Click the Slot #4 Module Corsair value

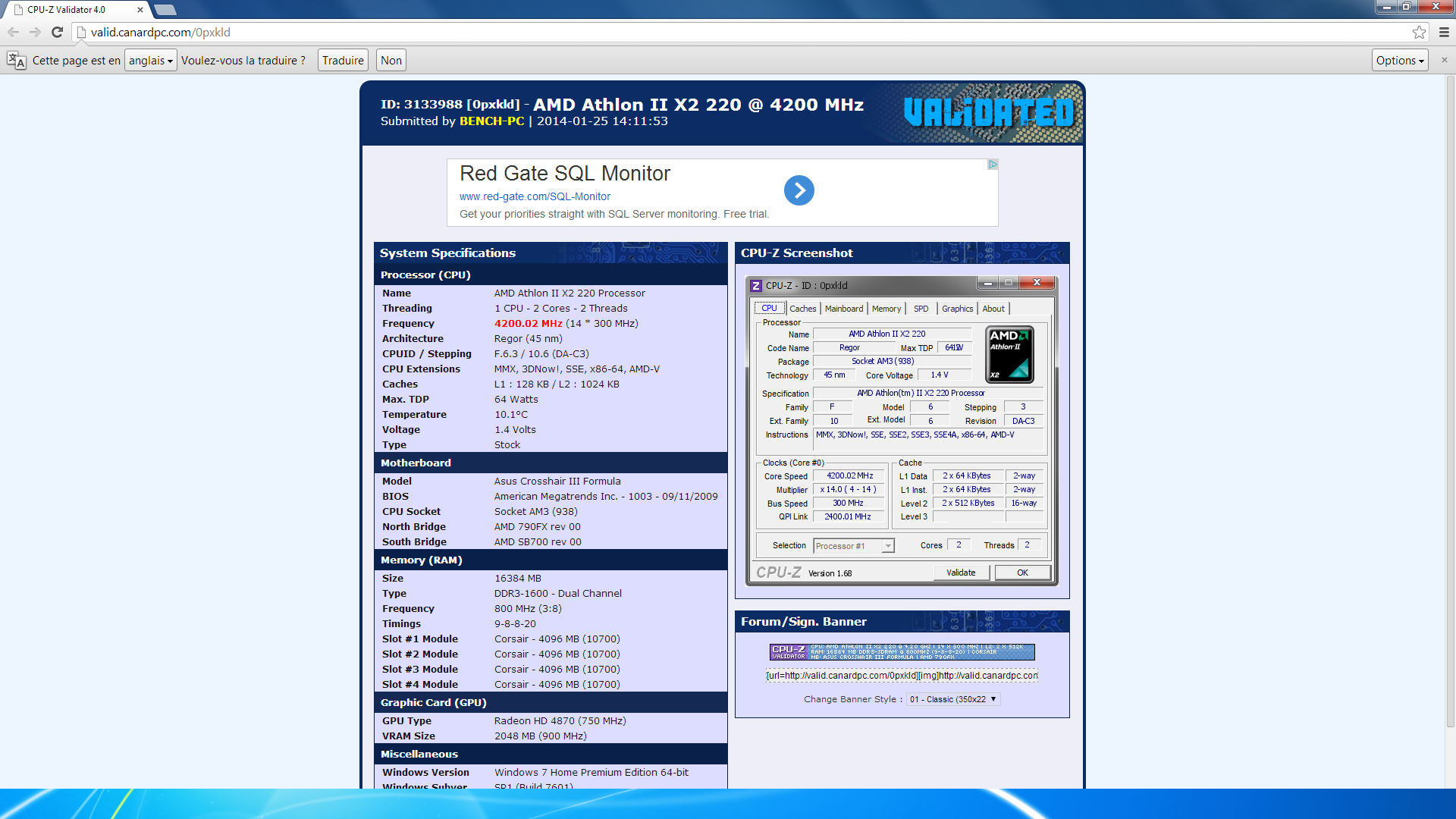557,685
